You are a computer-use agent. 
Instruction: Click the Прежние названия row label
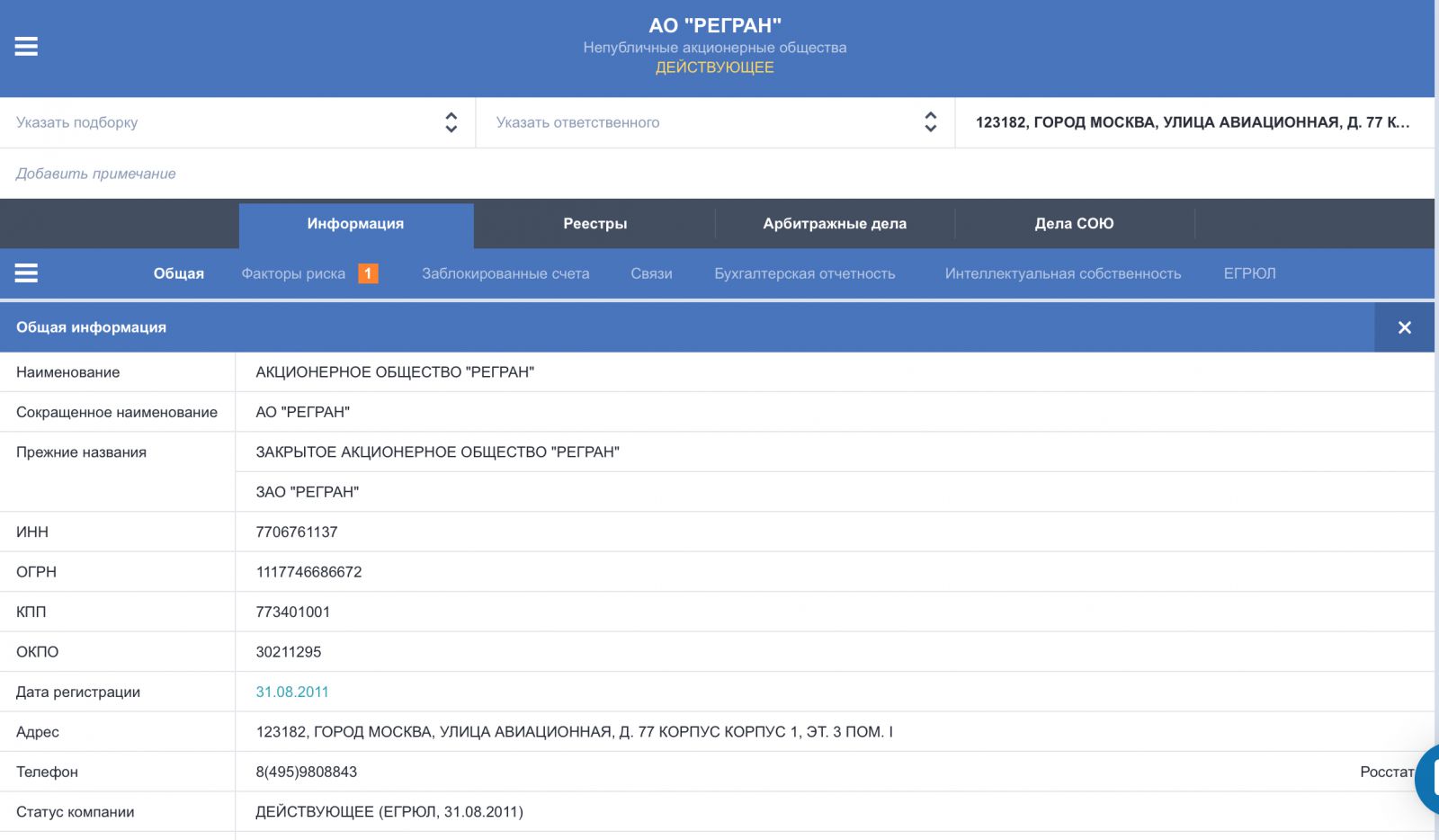tap(81, 451)
